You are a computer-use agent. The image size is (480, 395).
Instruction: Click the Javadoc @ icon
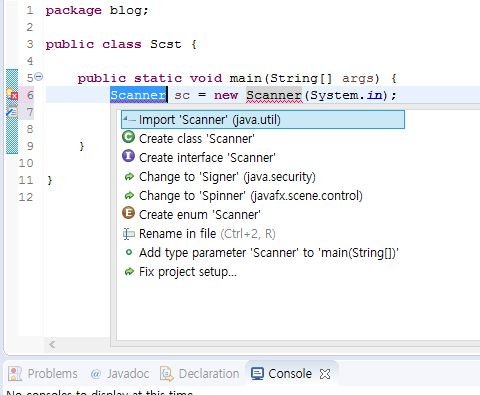96,374
